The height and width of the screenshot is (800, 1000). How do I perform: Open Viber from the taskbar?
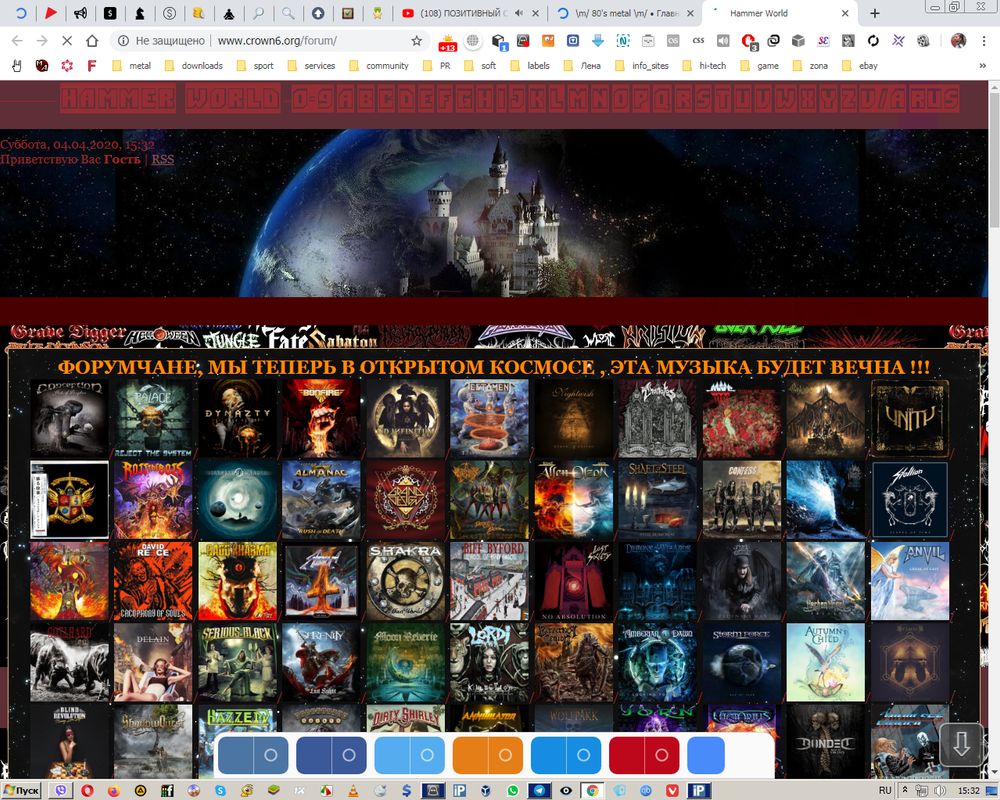(x=61, y=790)
